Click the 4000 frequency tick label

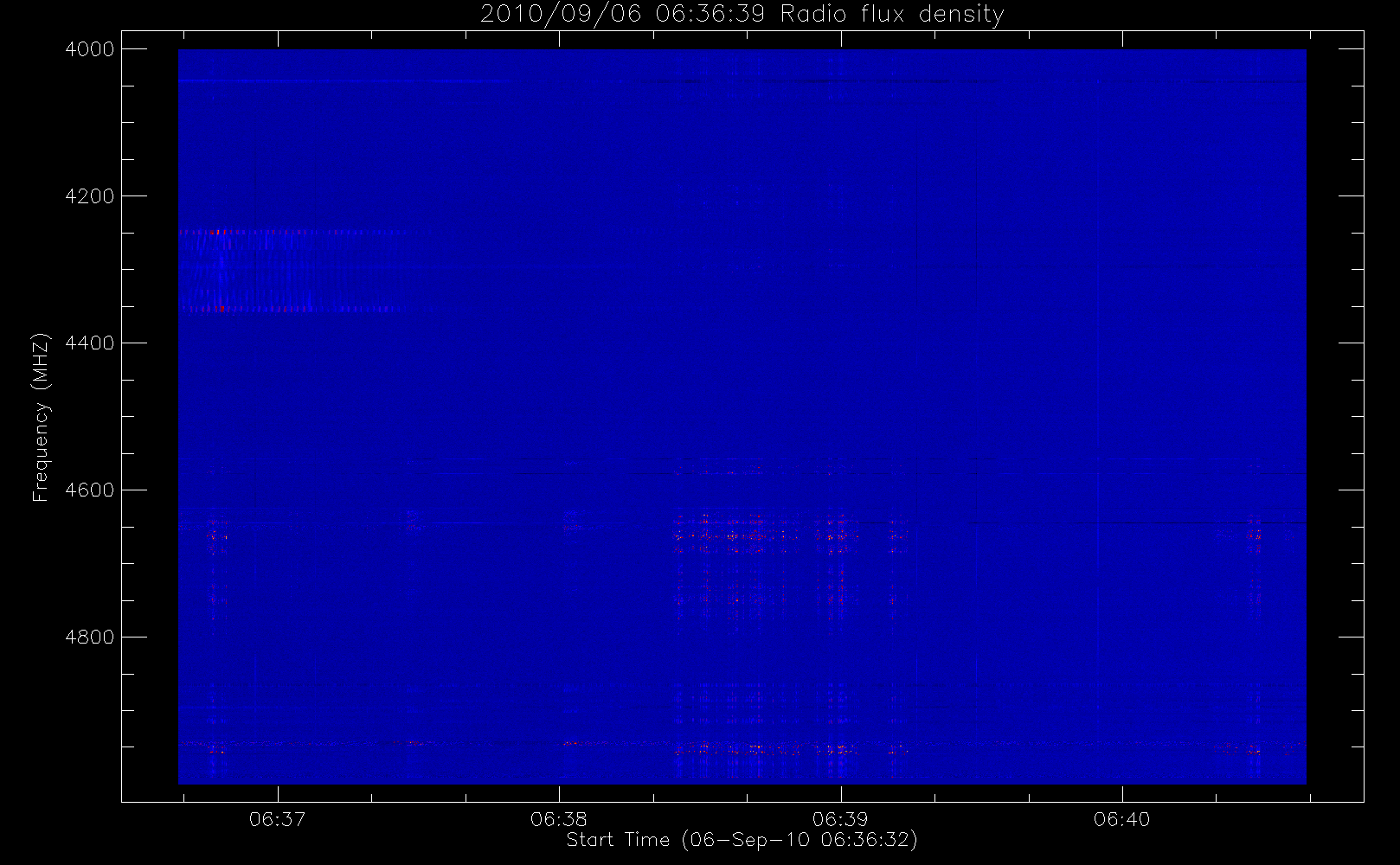(90, 49)
